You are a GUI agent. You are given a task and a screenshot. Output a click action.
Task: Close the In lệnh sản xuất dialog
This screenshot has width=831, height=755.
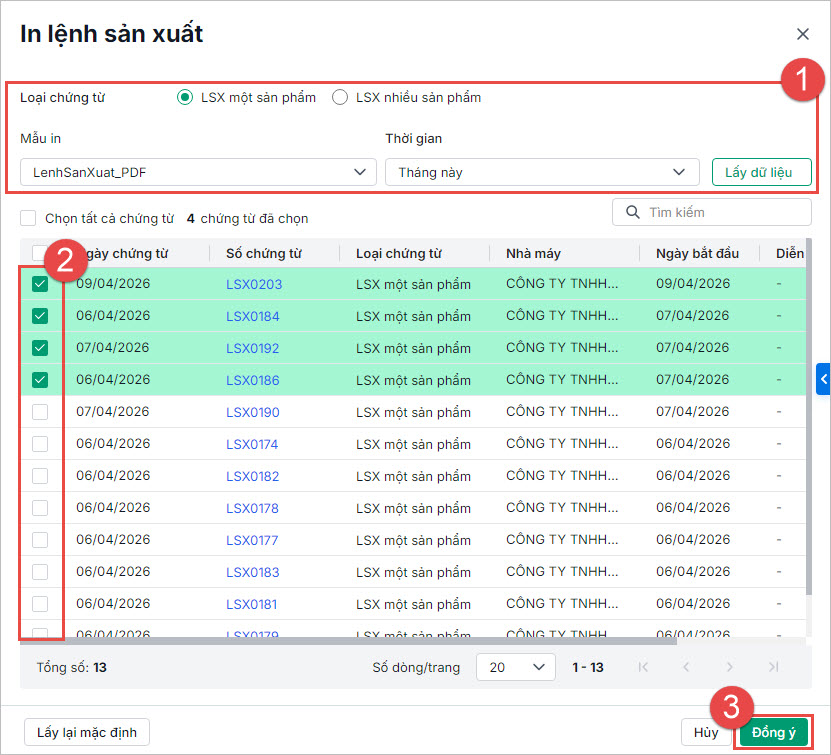pos(803,34)
